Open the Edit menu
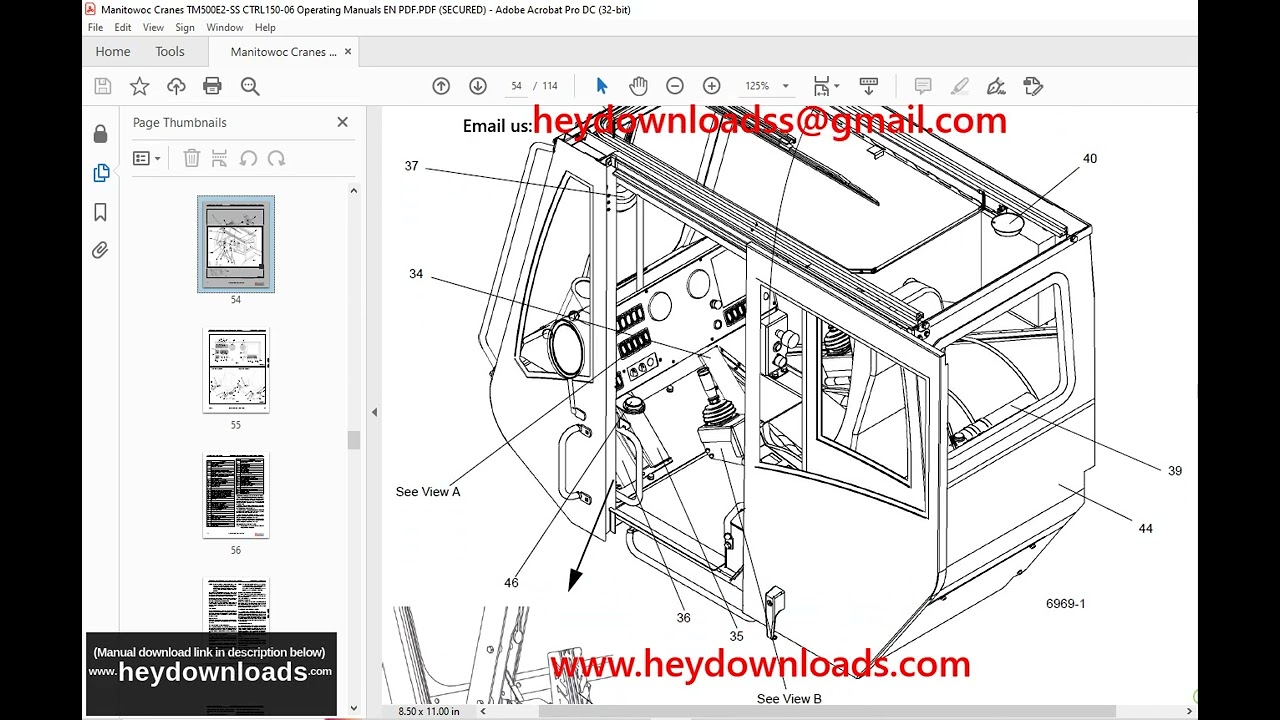This screenshot has height=720, width=1280. tap(123, 28)
